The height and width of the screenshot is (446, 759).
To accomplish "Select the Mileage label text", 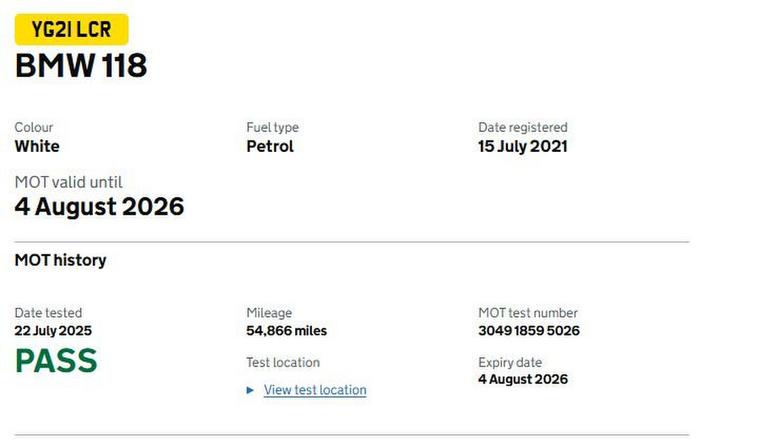I will pyautogui.click(x=269, y=313).
